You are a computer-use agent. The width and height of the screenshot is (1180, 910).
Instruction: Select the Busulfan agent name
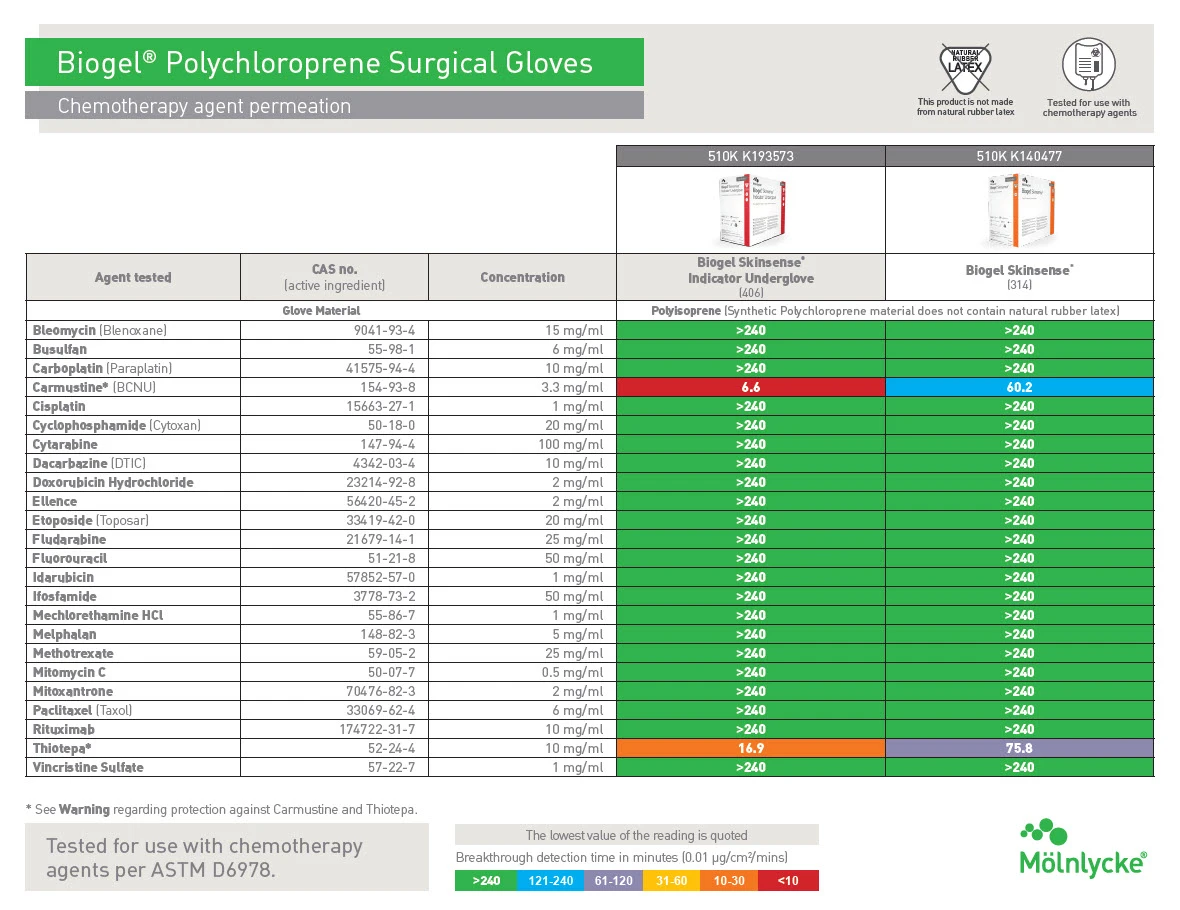(x=59, y=349)
